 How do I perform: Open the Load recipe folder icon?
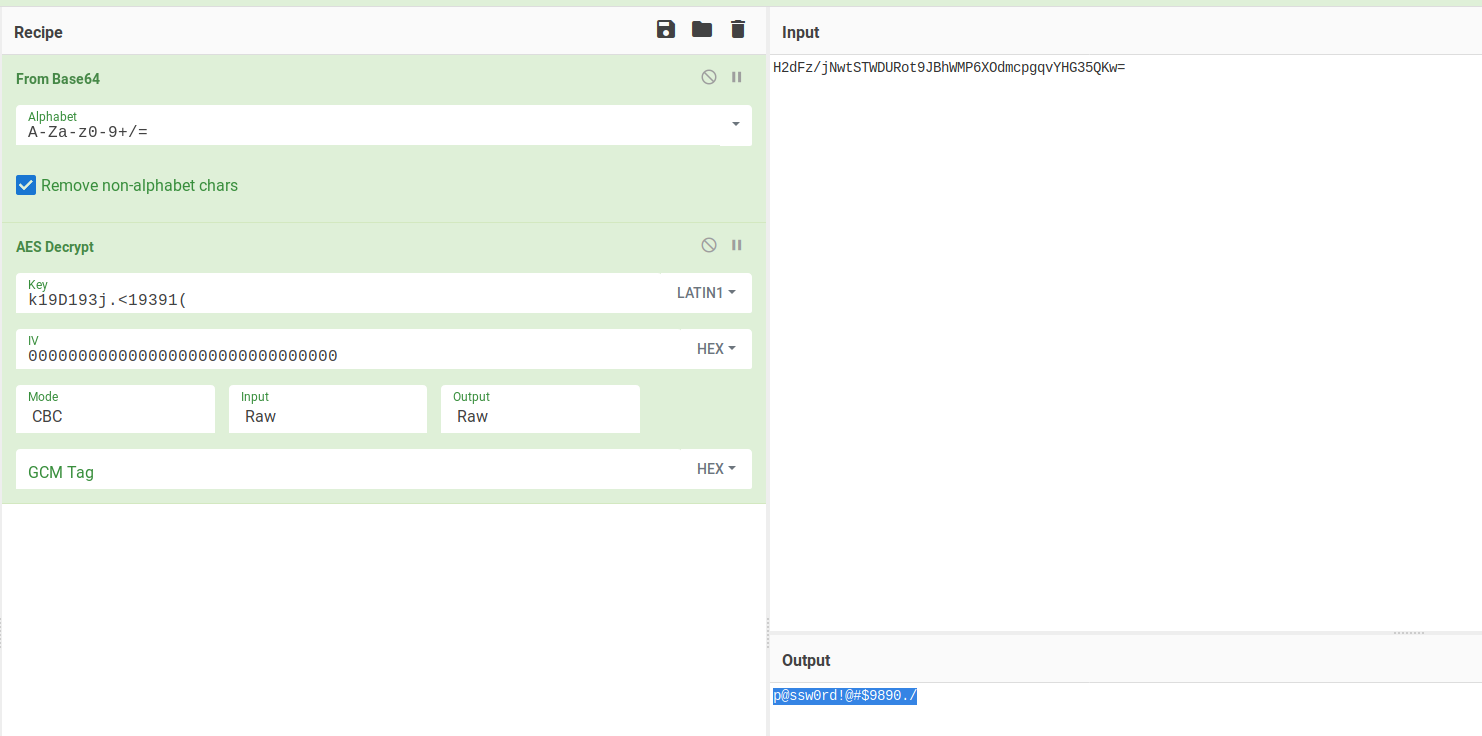tap(702, 29)
